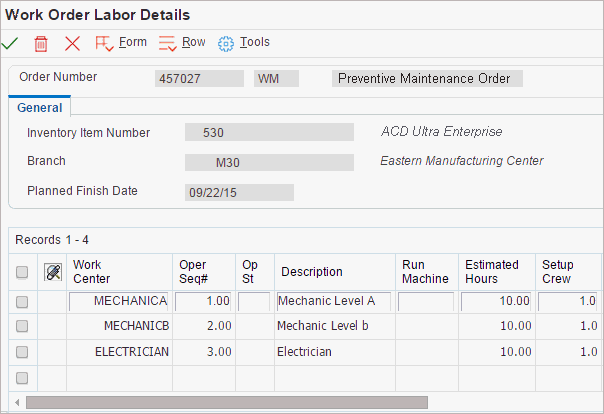Click the Description column header

point(312,272)
